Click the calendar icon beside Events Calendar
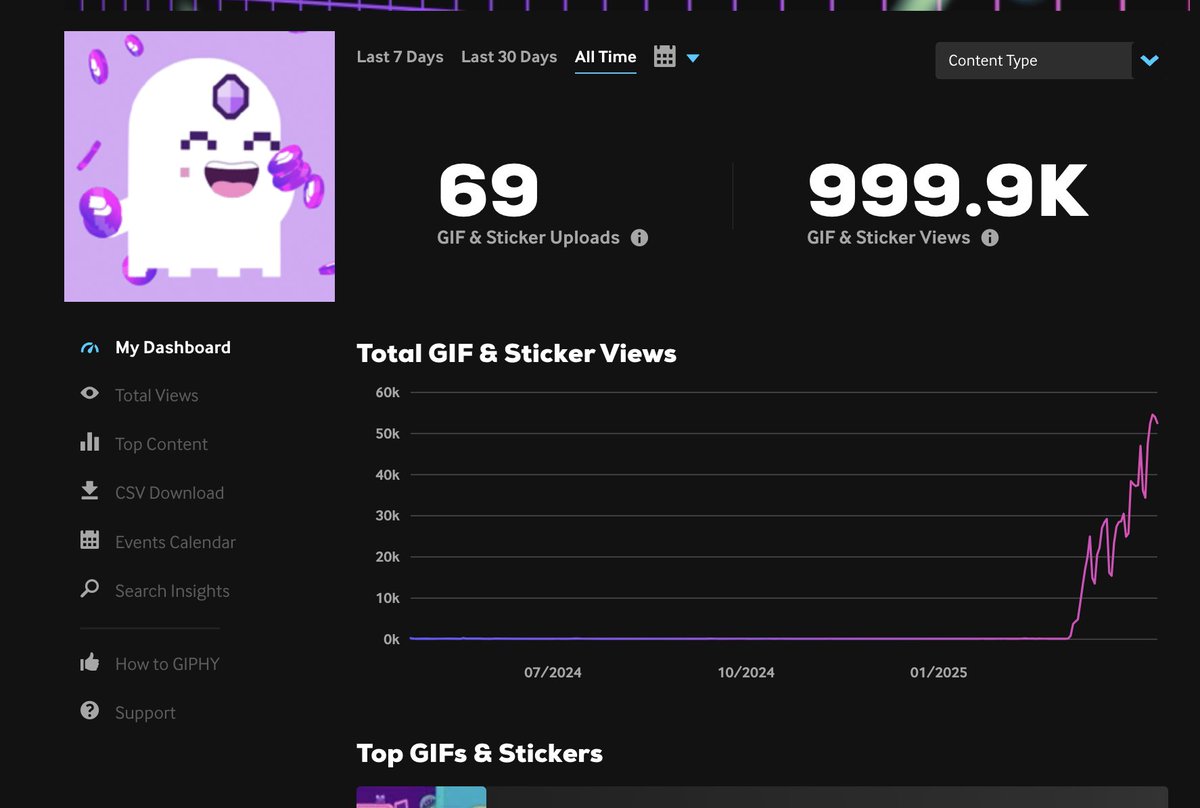Image resolution: width=1200 pixels, height=808 pixels. pos(90,540)
